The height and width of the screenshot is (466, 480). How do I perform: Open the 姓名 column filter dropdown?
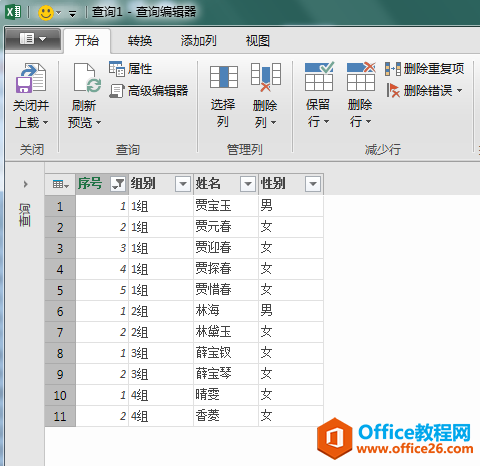coord(248,184)
